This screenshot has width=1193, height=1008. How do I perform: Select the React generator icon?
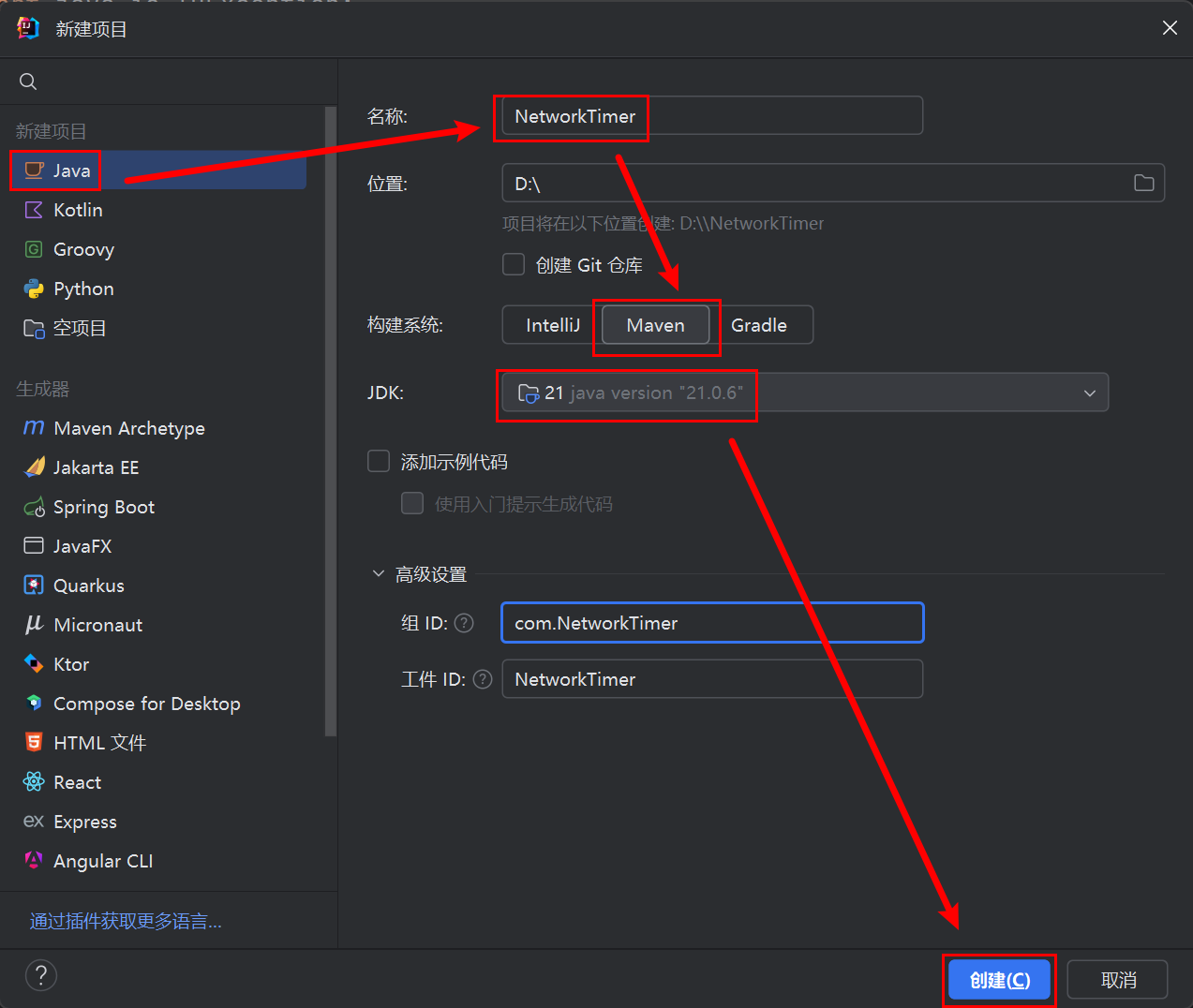[34, 782]
